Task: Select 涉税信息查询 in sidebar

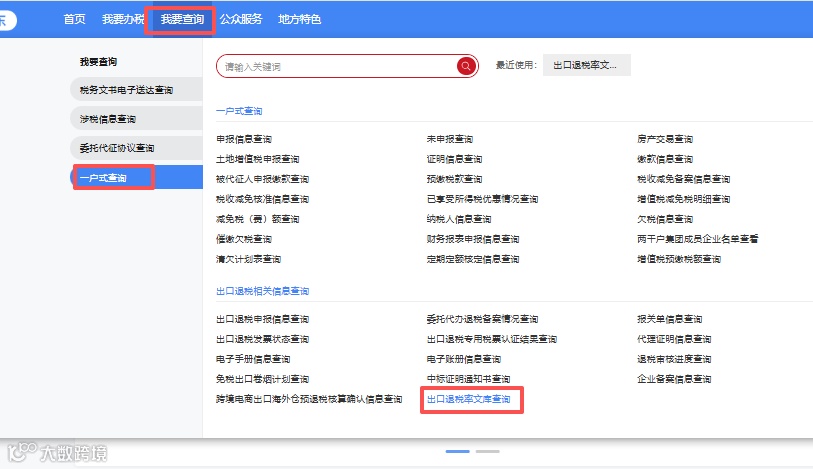Action: point(136,119)
